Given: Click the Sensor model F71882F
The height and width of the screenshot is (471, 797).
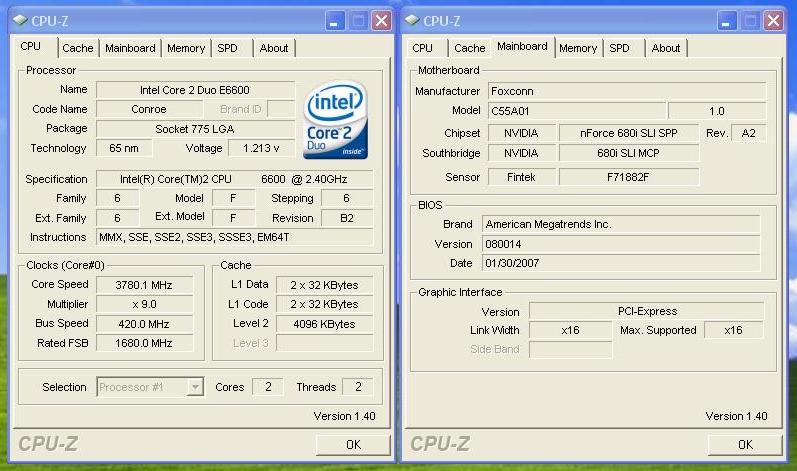Looking at the screenshot, I should [629, 177].
